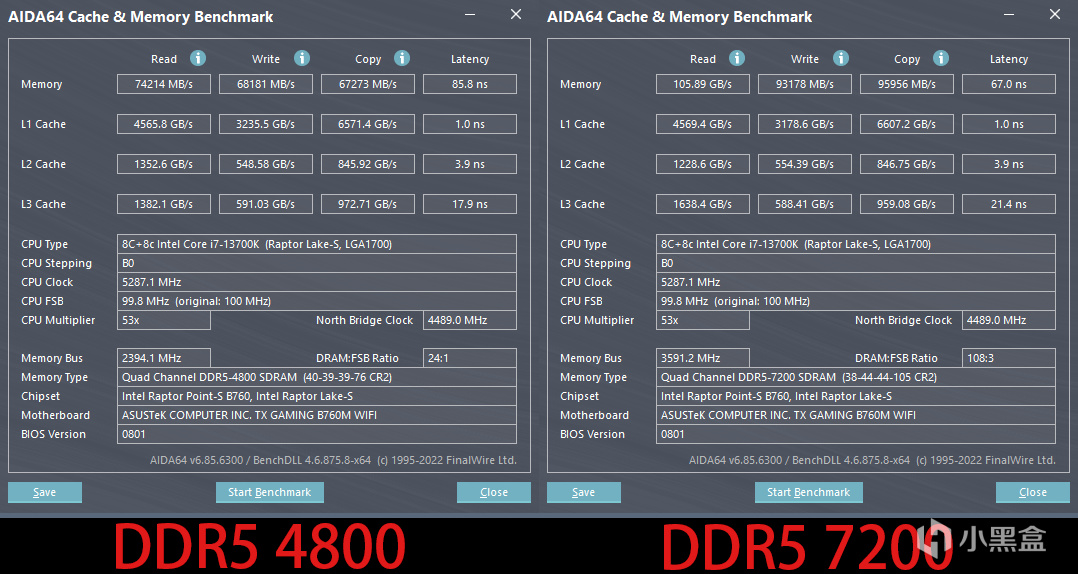Click L2 Cache read 1228.6 GB/s

pyautogui.click(x=703, y=164)
